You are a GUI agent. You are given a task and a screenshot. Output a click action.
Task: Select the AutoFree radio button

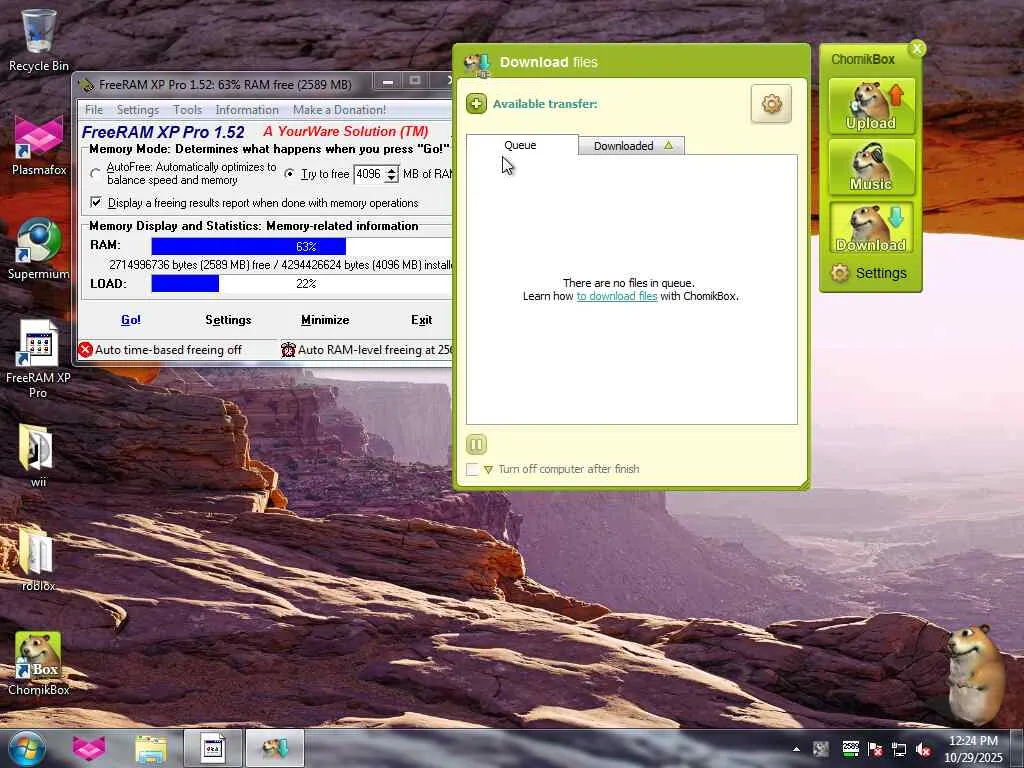point(96,174)
